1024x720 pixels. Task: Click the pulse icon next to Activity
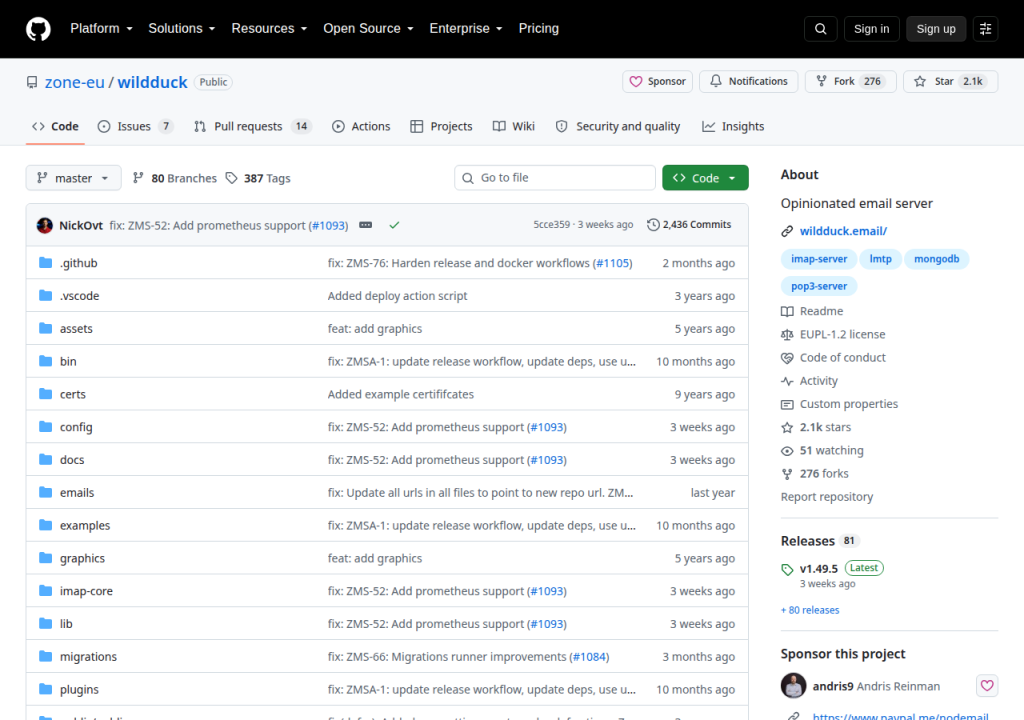pos(787,381)
